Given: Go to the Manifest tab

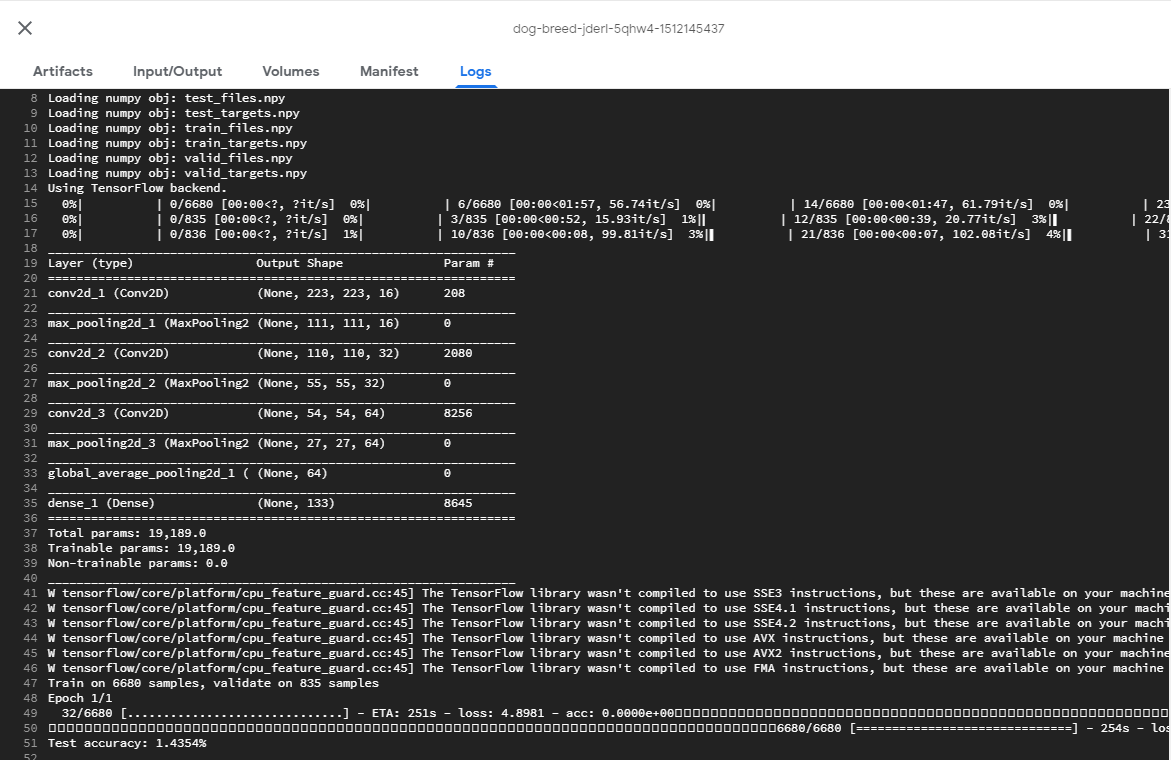Looking at the screenshot, I should point(389,71).
